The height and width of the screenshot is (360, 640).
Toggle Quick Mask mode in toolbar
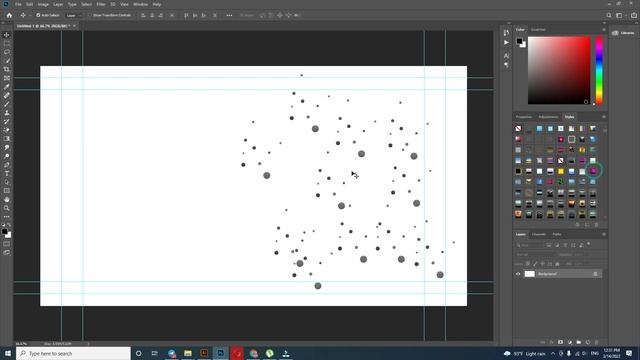[x=7, y=244]
